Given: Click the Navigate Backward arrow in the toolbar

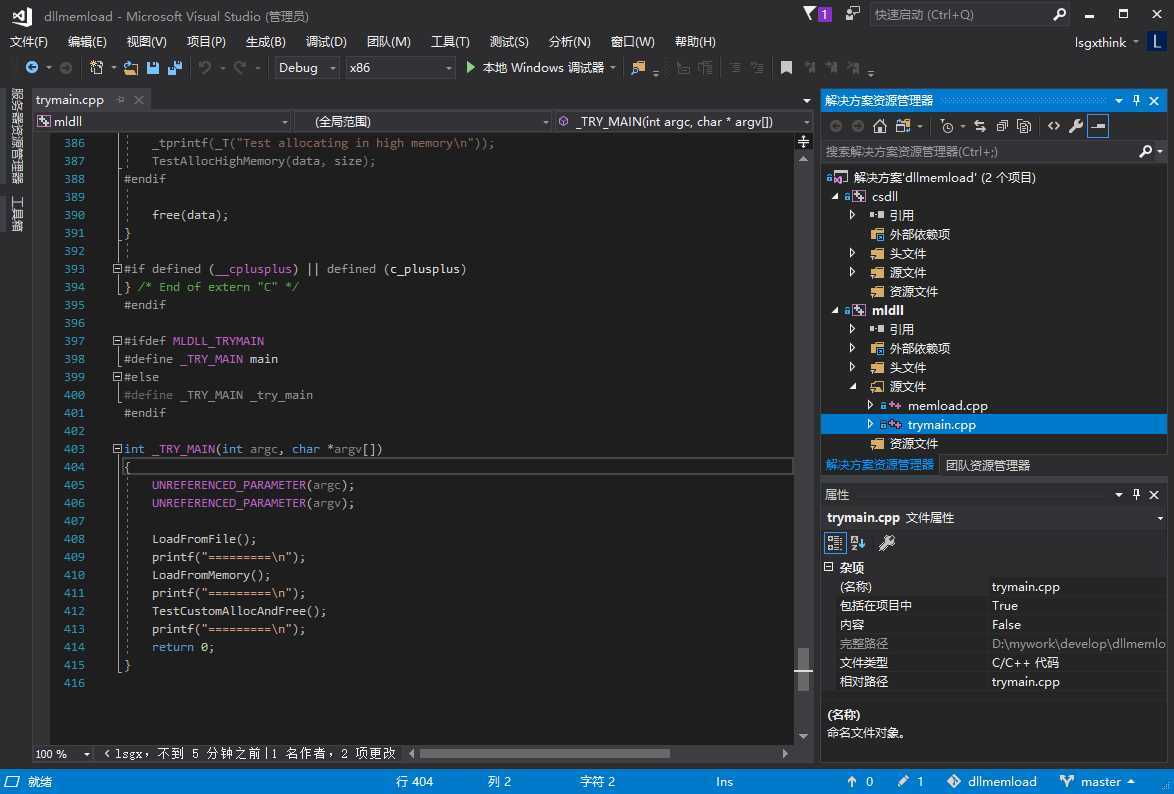Looking at the screenshot, I should 31,67.
